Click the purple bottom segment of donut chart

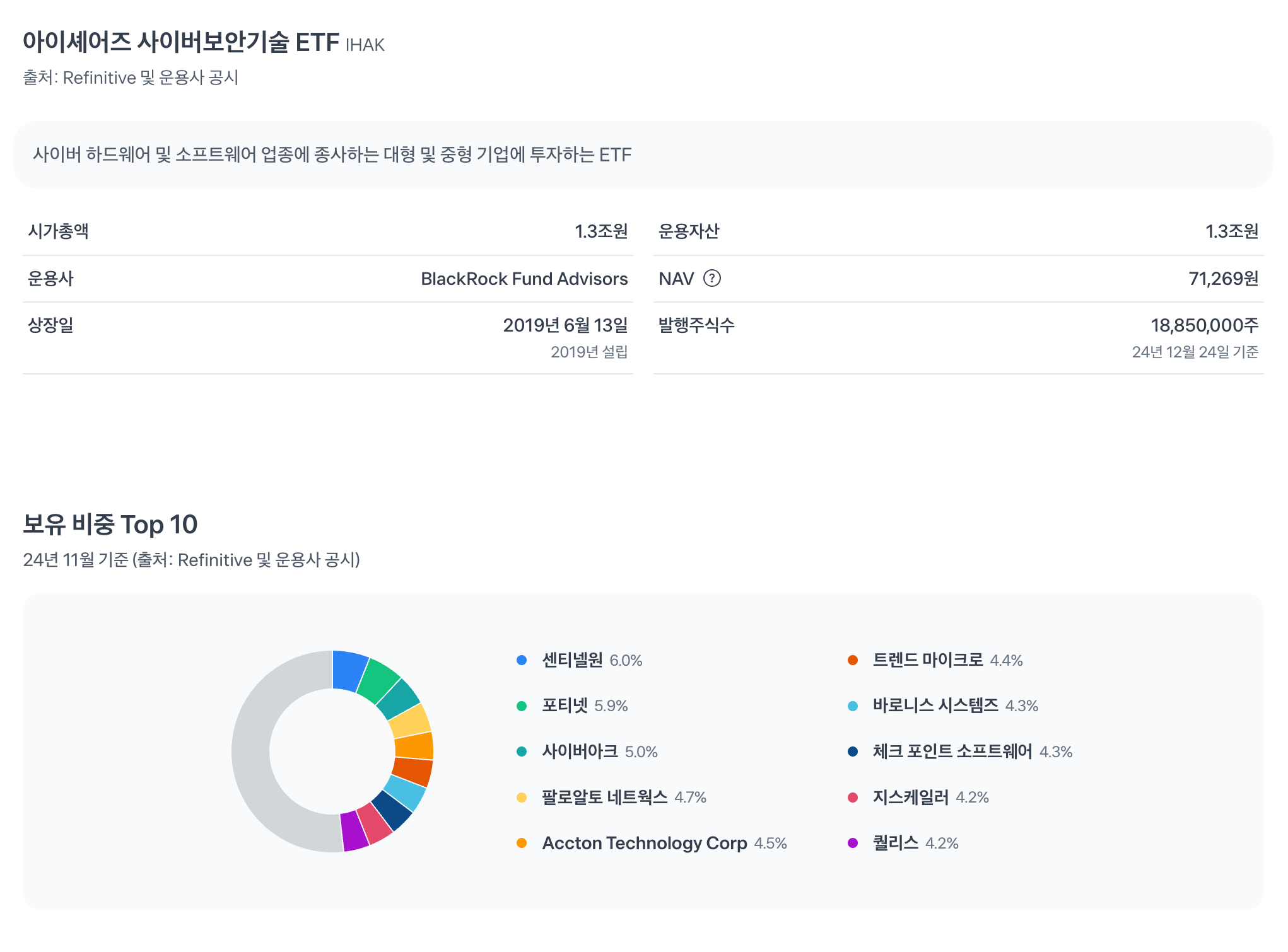pos(354,830)
